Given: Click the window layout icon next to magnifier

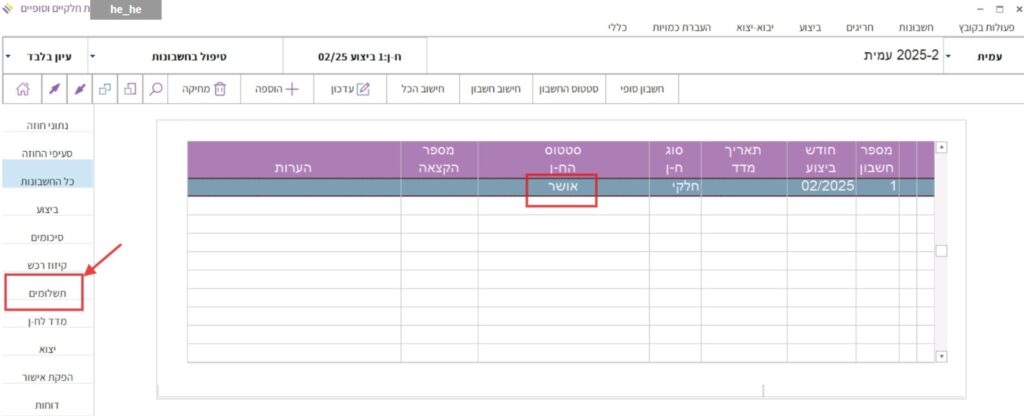Looking at the screenshot, I should [131, 89].
